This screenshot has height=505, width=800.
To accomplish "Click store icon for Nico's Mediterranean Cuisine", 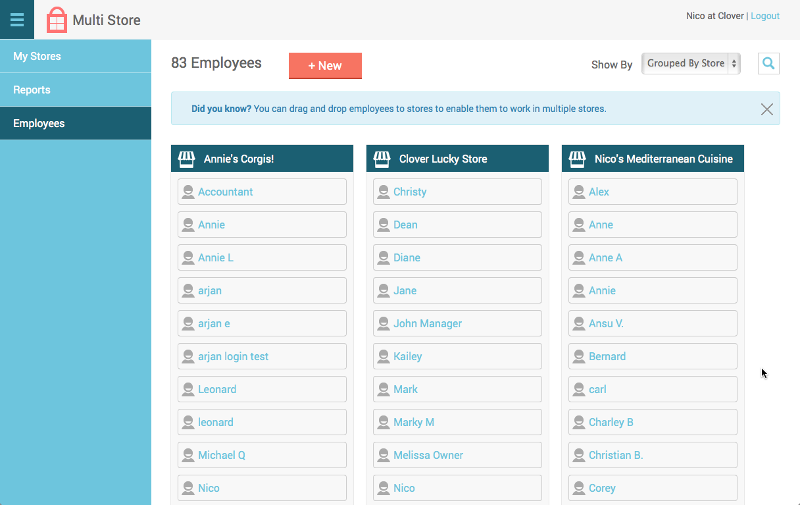I will click(577, 159).
